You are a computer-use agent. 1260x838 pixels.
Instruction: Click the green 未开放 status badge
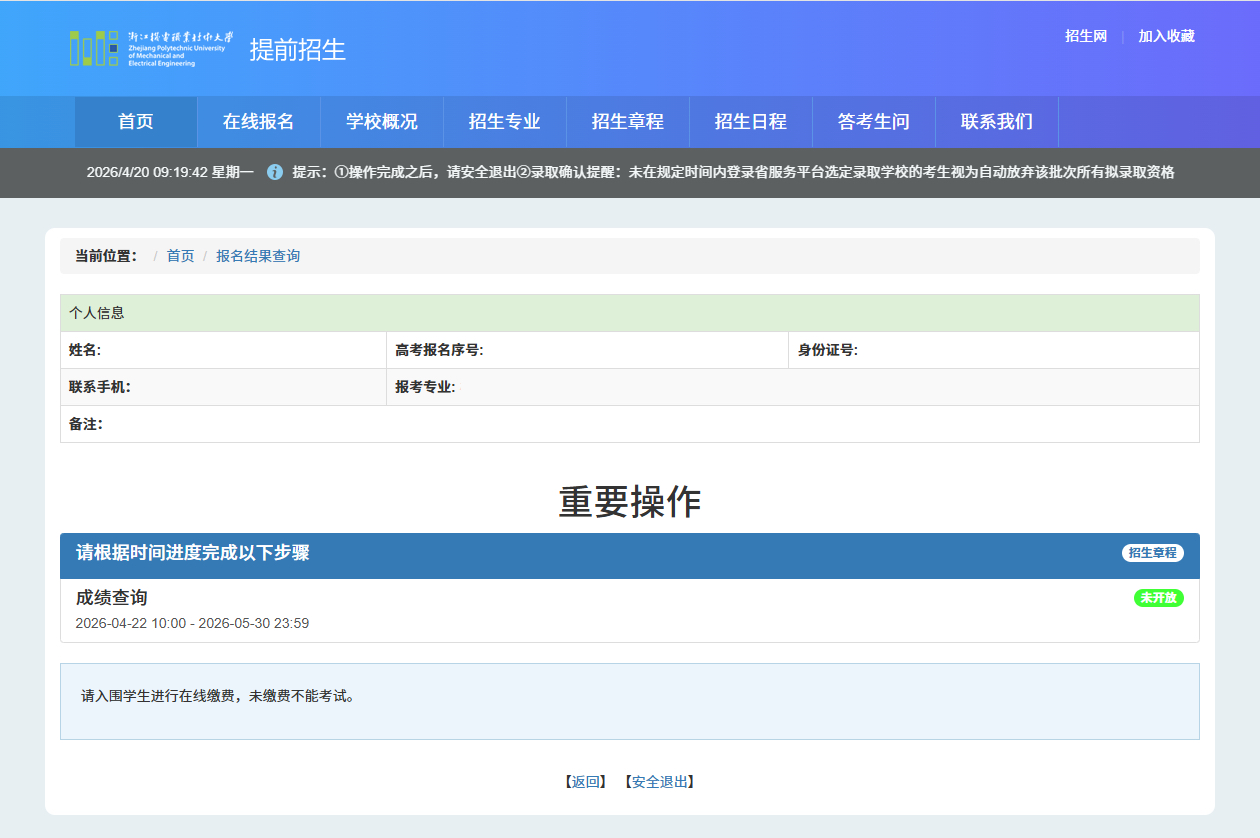tap(1158, 598)
